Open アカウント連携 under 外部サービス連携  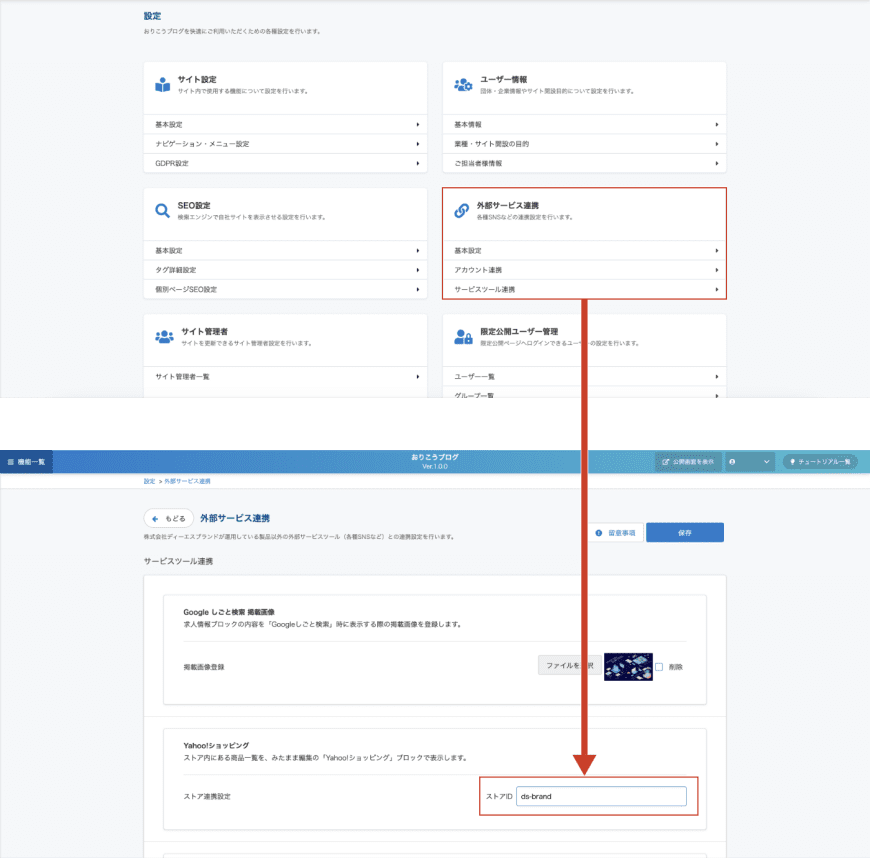[584, 270]
